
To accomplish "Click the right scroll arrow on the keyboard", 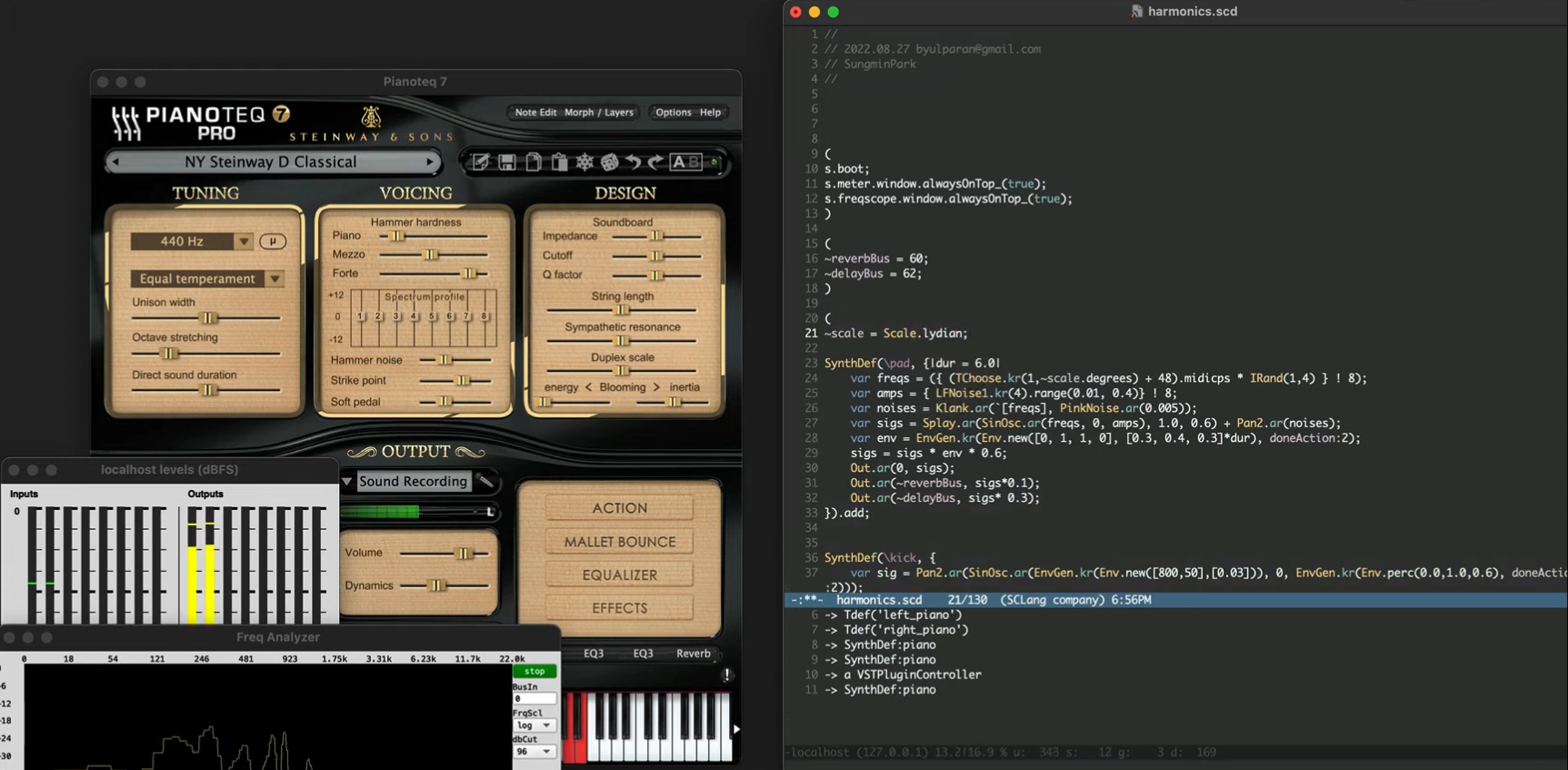I will tap(735, 728).
